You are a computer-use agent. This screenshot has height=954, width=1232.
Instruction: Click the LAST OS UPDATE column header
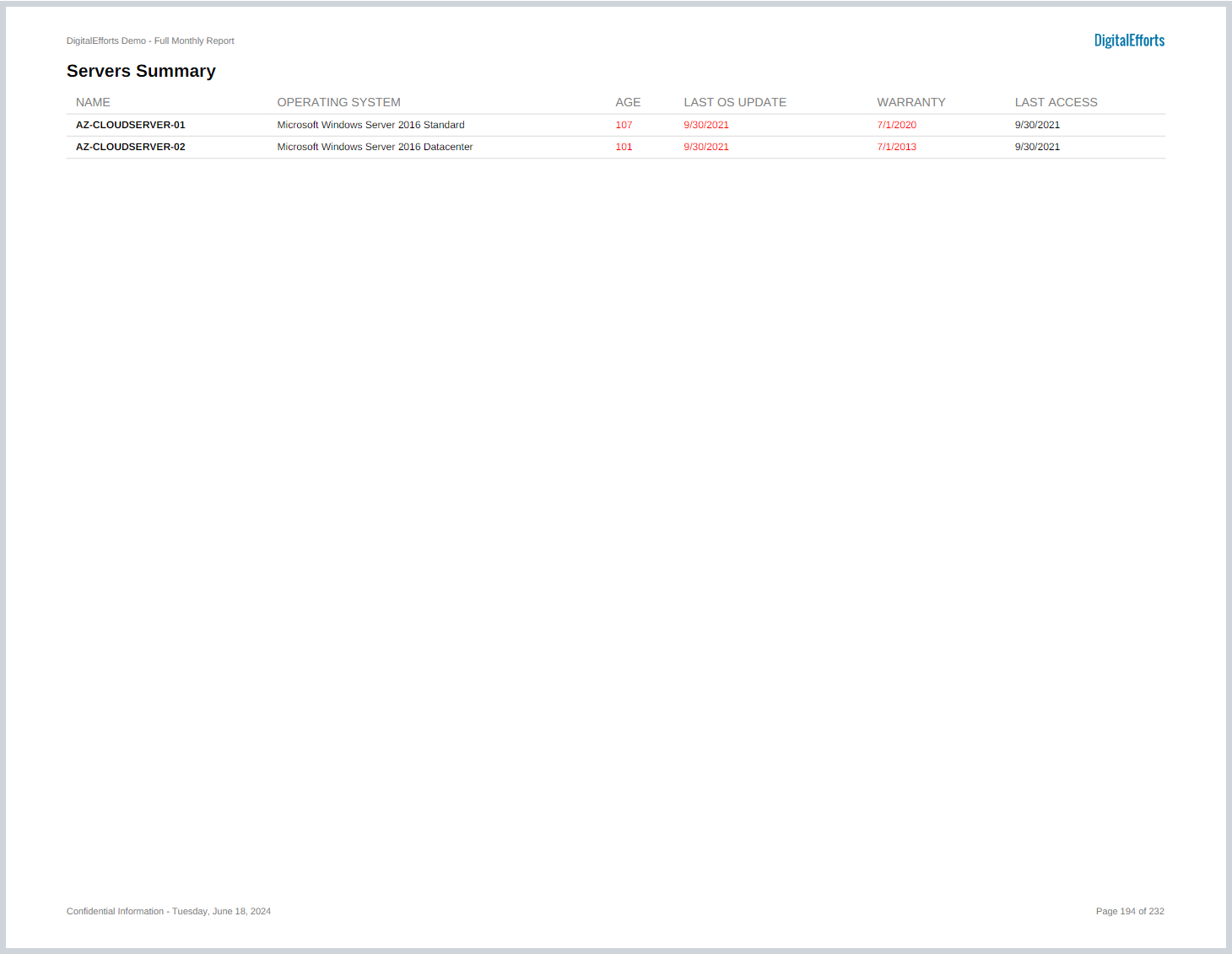[735, 102]
